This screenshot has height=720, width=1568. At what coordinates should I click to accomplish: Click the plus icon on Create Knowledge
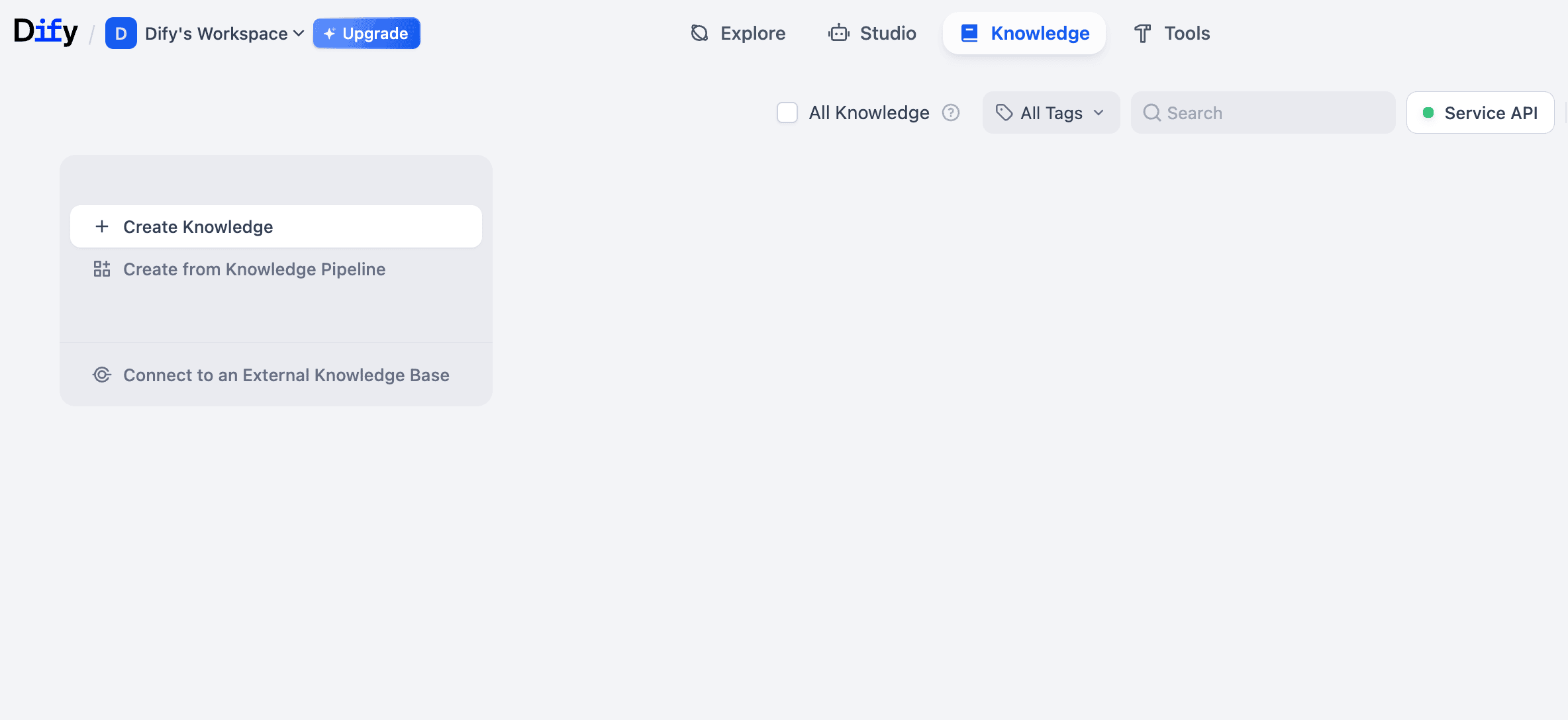click(x=102, y=226)
